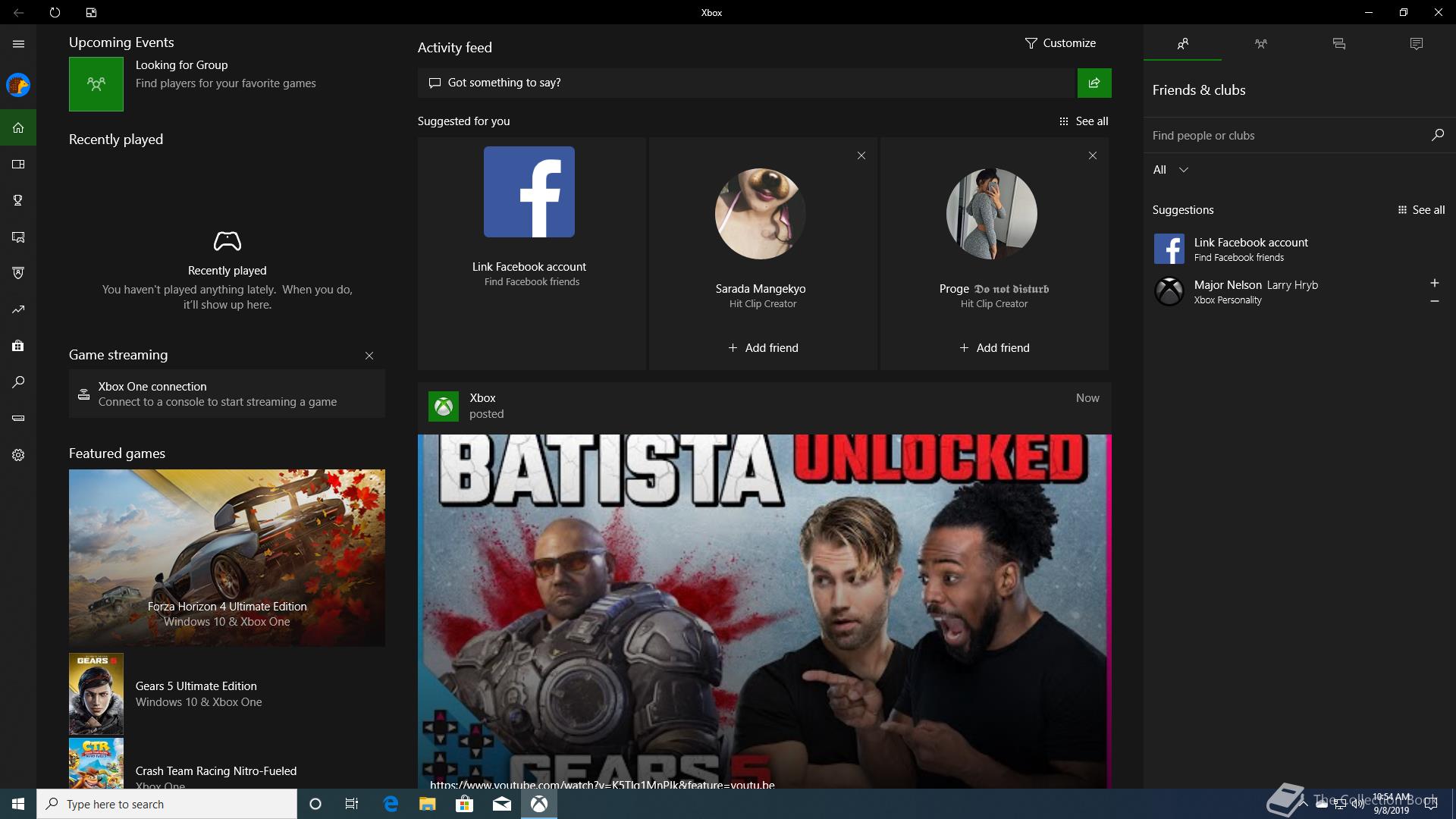Click the Customize filter button

click(x=1060, y=43)
